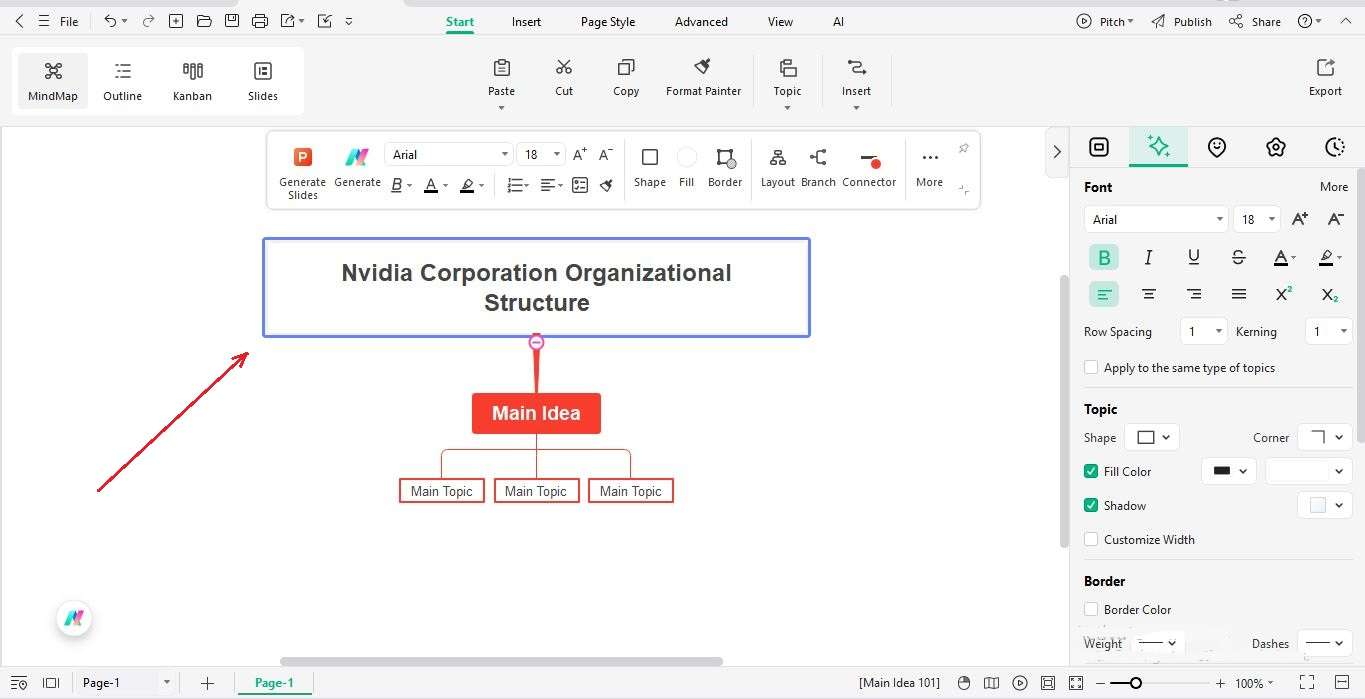Open the Kanban view
Image resolution: width=1365 pixels, height=699 pixels.
coord(192,80)
